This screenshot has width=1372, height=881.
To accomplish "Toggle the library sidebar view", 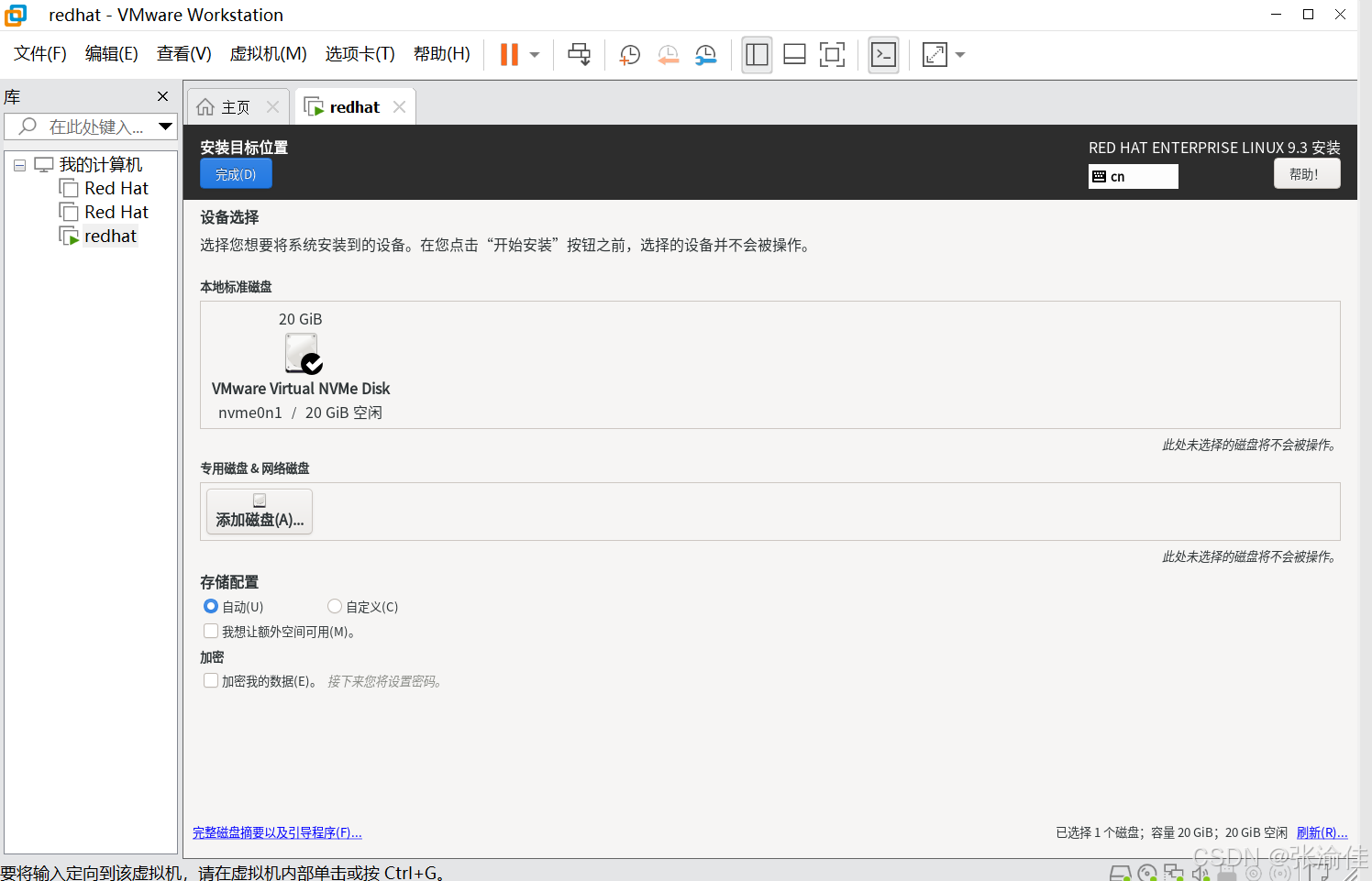I will [x=757, y=55].
